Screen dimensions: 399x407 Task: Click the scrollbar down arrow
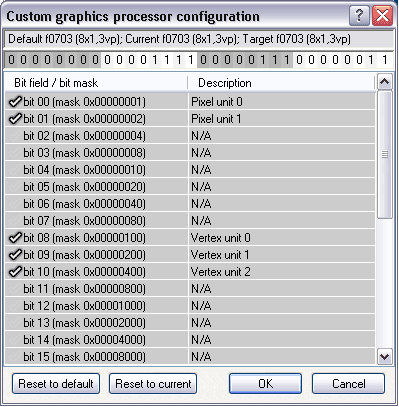[385, 357]
